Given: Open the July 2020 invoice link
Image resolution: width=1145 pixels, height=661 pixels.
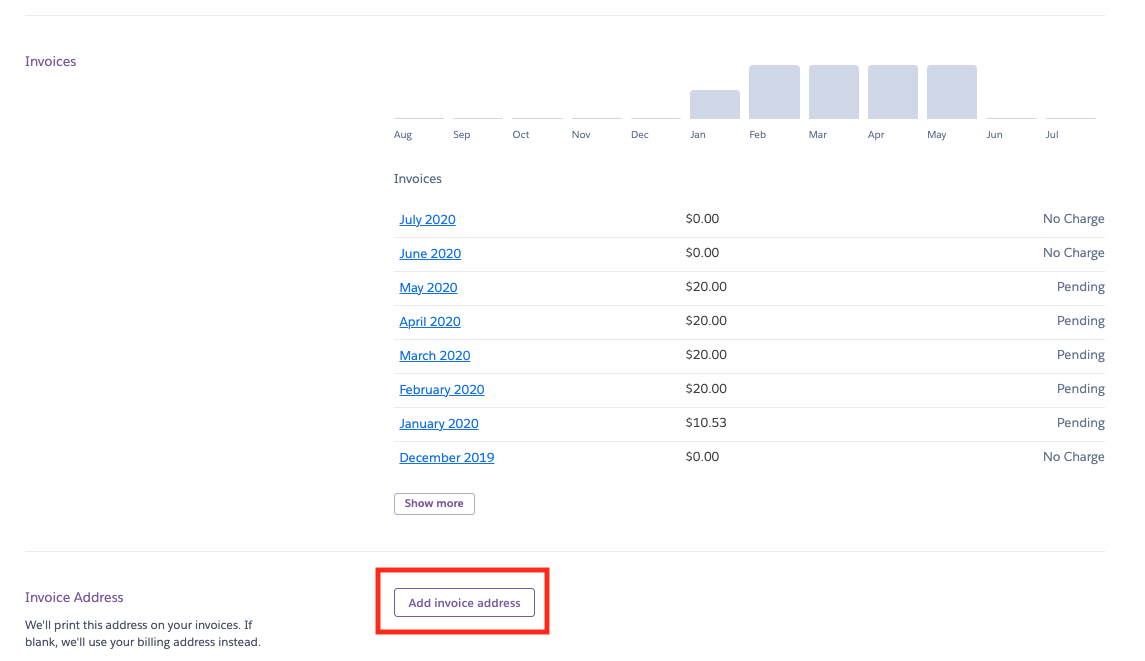Looking at the screenshot, I should click(x=427, y=220).
